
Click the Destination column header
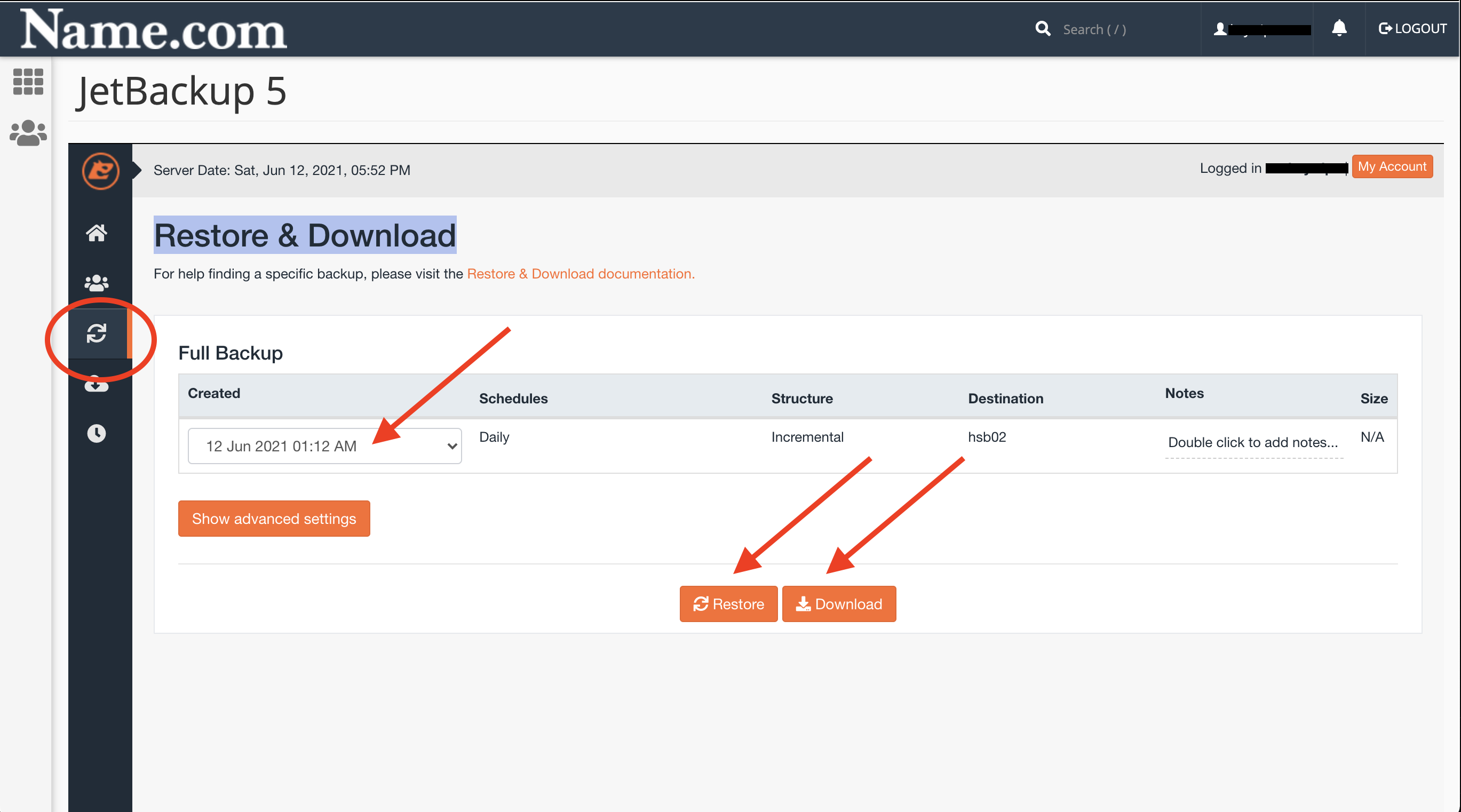coord(1006,398)
